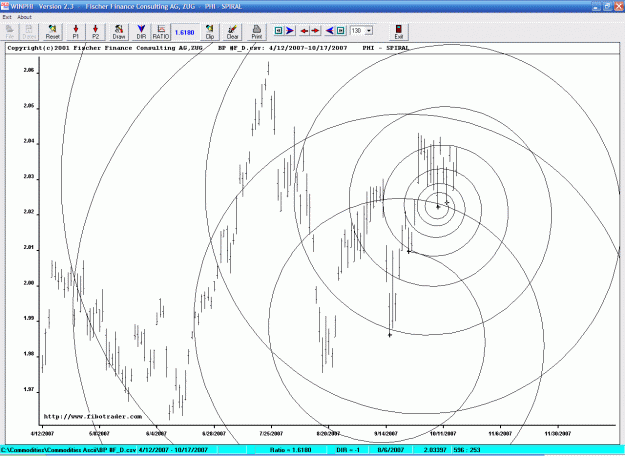Click x-axis date label 9/14/2007
Viewport: 625px width, 456px height.
(386, 434)
